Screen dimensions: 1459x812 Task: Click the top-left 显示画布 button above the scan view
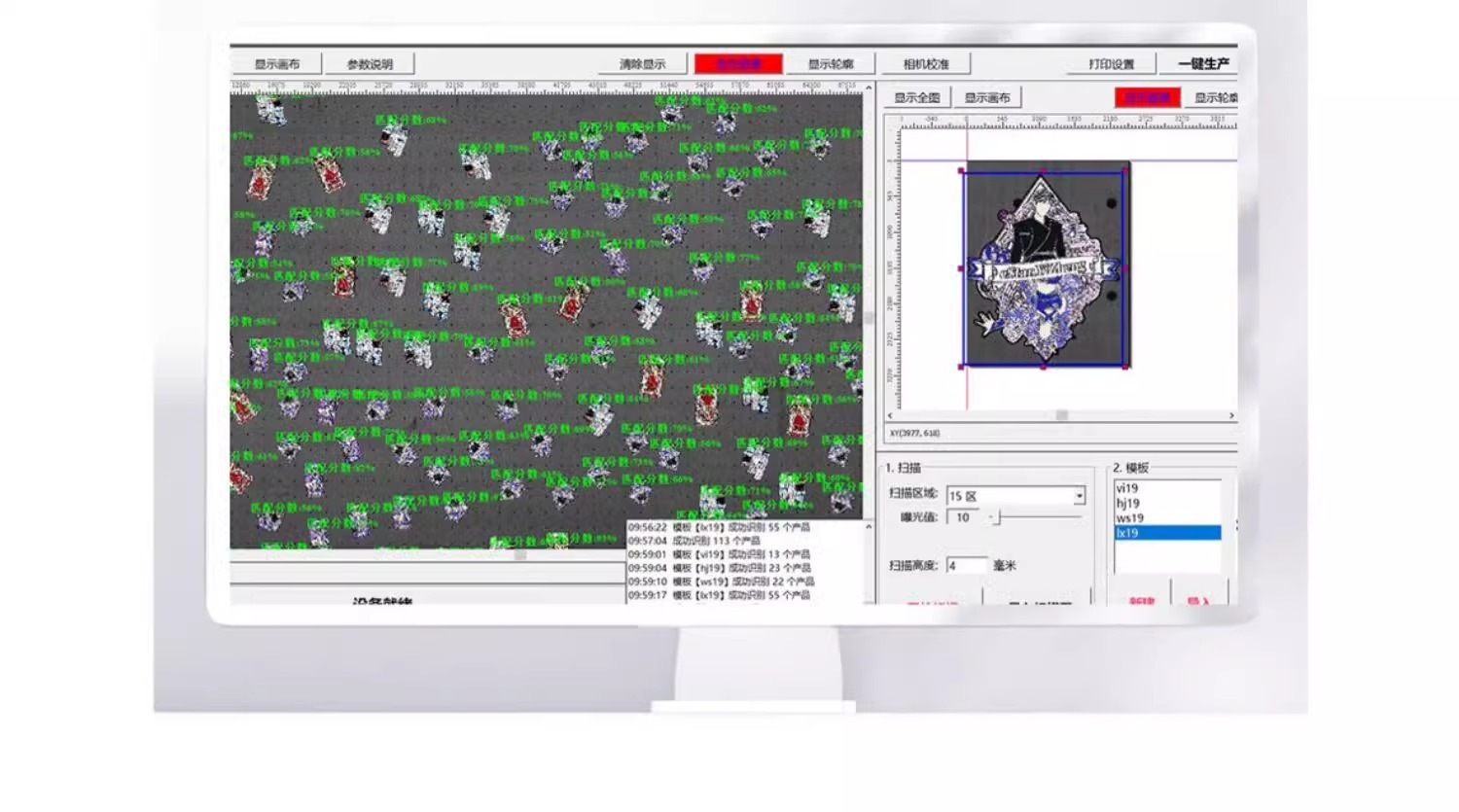(277, 64)
